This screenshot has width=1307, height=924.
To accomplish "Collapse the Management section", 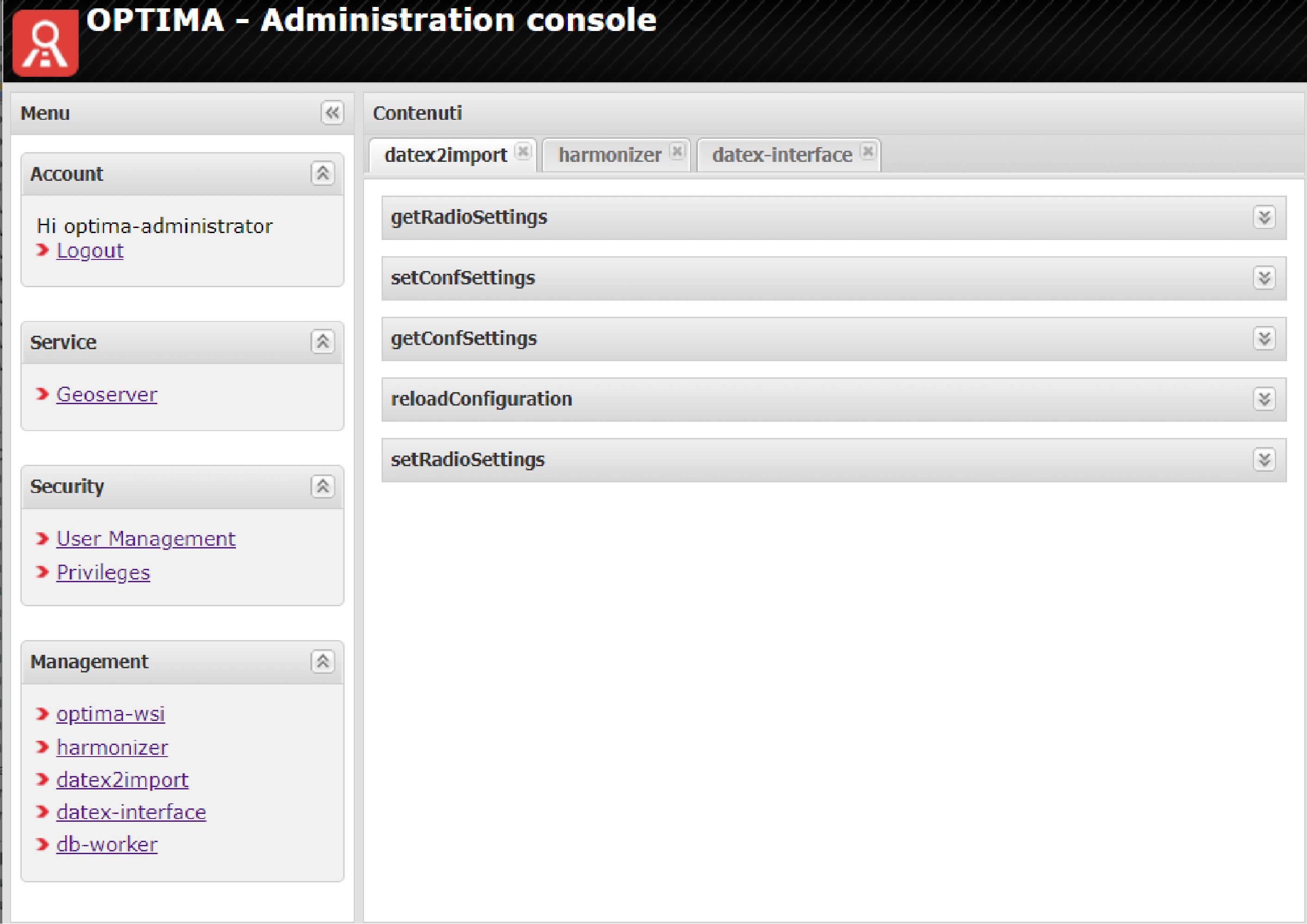I will point(322,661).
